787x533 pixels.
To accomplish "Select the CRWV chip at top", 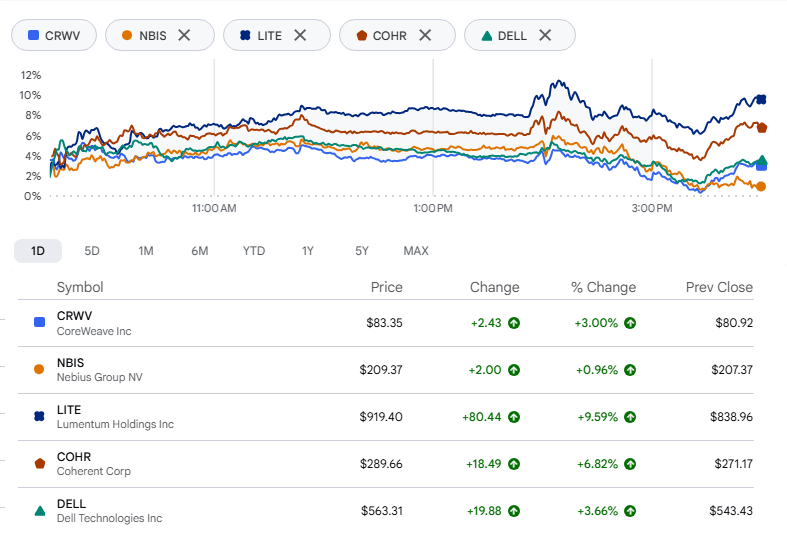I will pyautogui.click(x=54, y=35).
